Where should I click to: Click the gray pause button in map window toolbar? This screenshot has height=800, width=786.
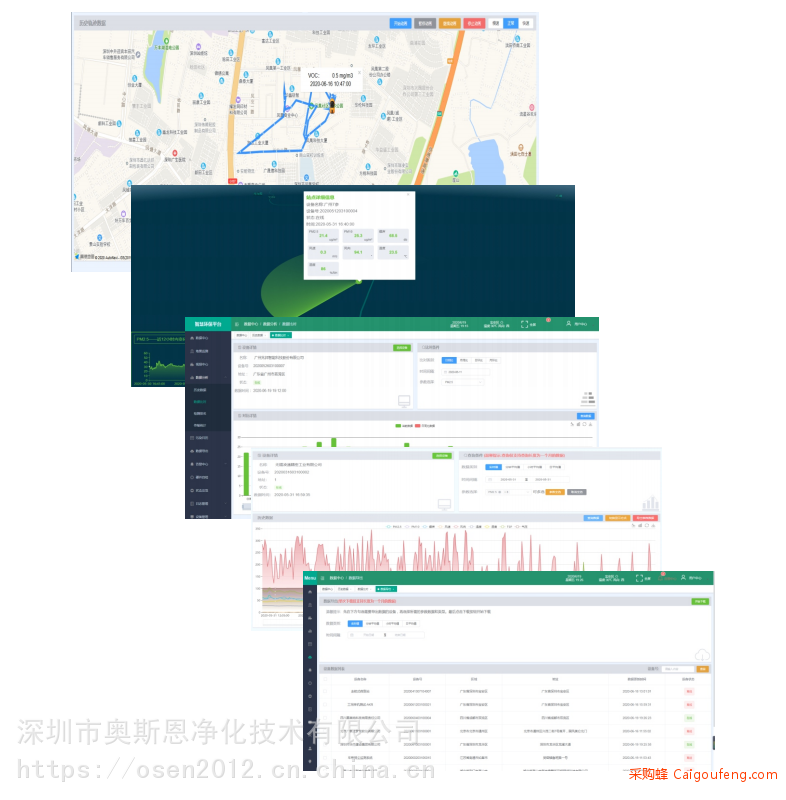click(425, 23)
